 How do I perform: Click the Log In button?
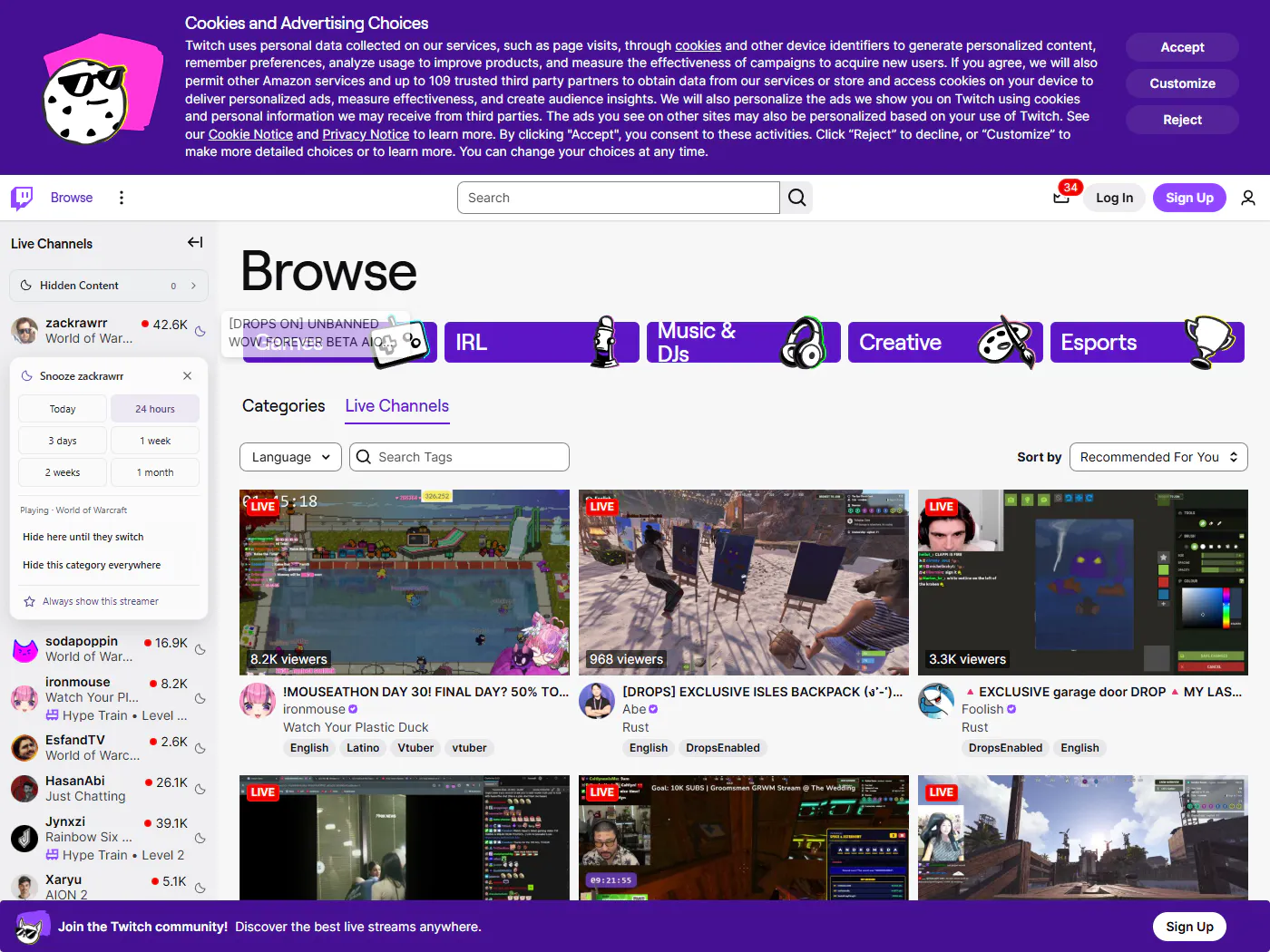tap(1114, 198)
